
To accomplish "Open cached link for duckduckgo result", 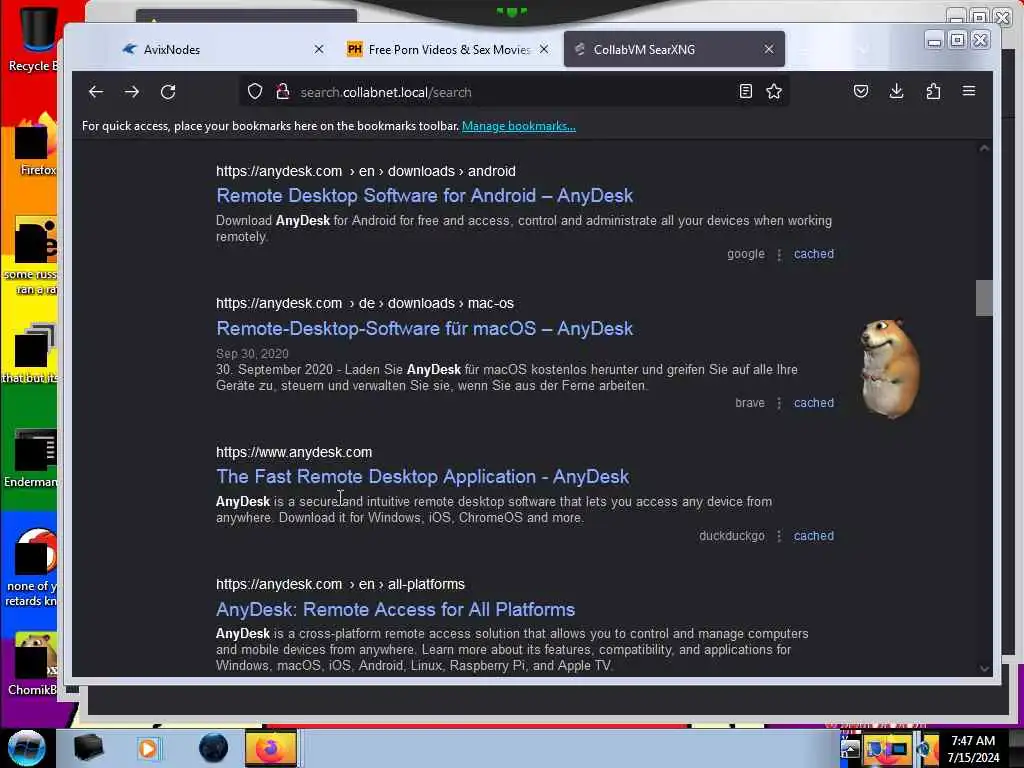I will coord(814,536).
